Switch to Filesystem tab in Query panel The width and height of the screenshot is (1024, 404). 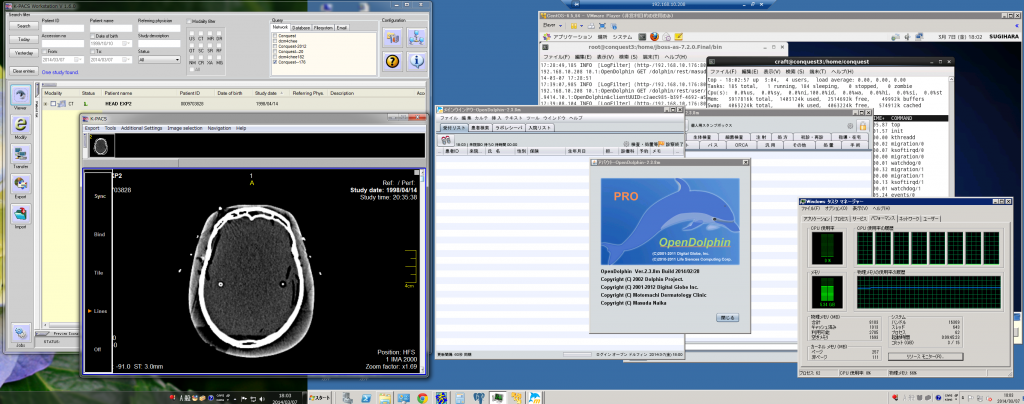pos(323,28)
